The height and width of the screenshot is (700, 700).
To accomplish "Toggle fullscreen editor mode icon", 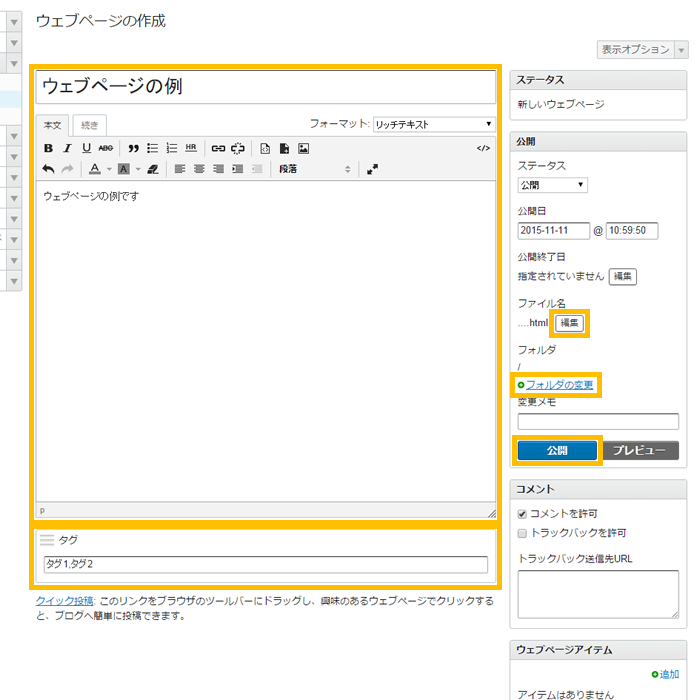I will tap(372, 169).
